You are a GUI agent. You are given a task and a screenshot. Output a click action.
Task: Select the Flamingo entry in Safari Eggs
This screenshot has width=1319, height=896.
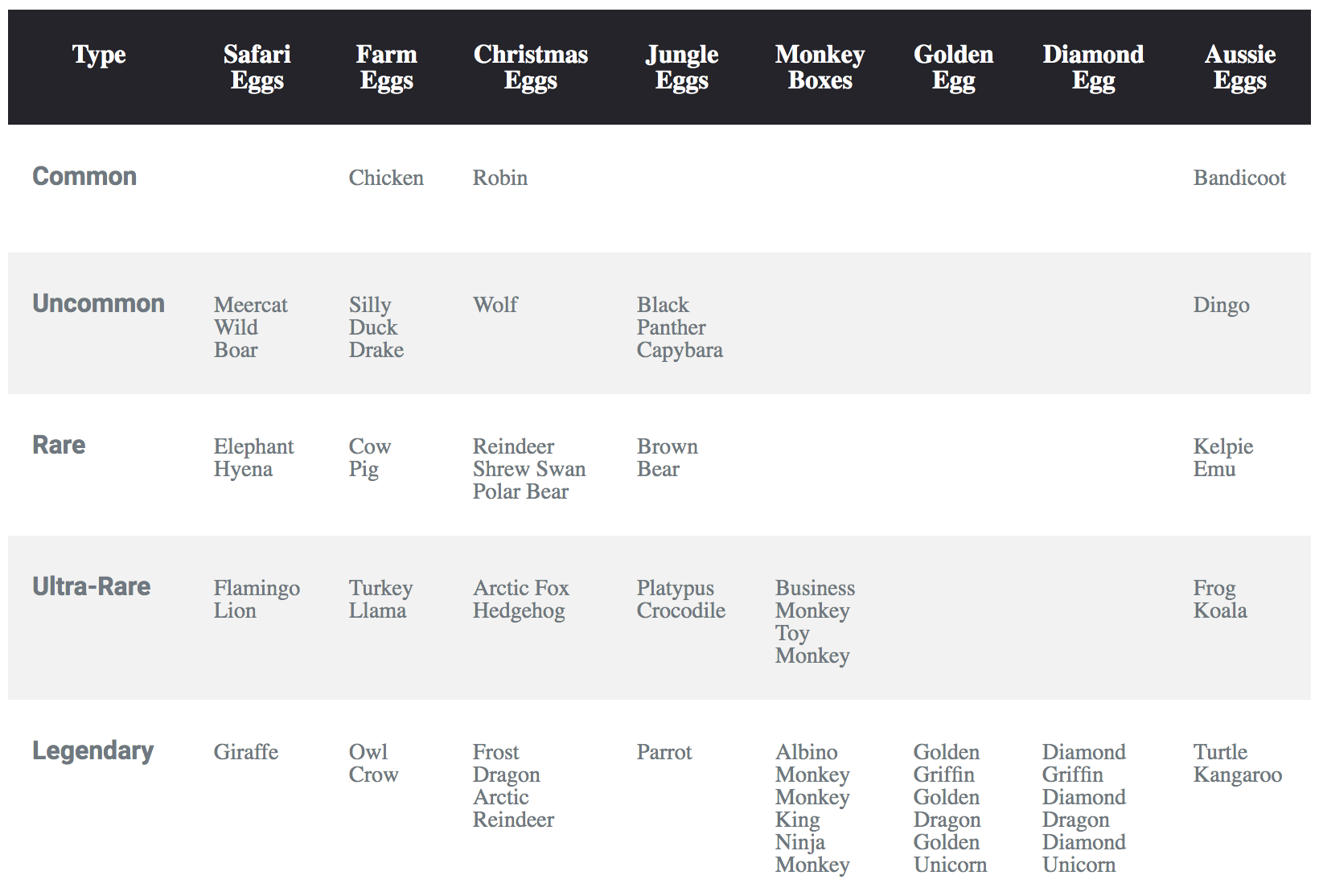tap(257, 588)
